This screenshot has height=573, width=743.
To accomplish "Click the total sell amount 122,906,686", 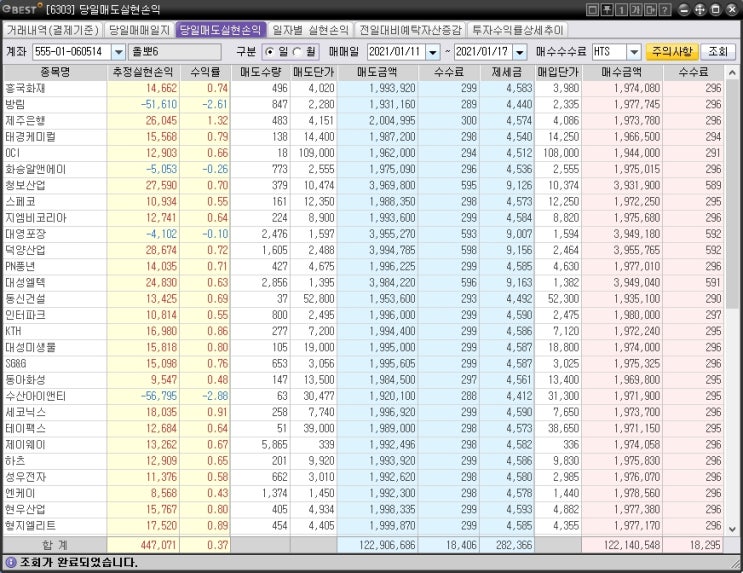I will 387,546.
